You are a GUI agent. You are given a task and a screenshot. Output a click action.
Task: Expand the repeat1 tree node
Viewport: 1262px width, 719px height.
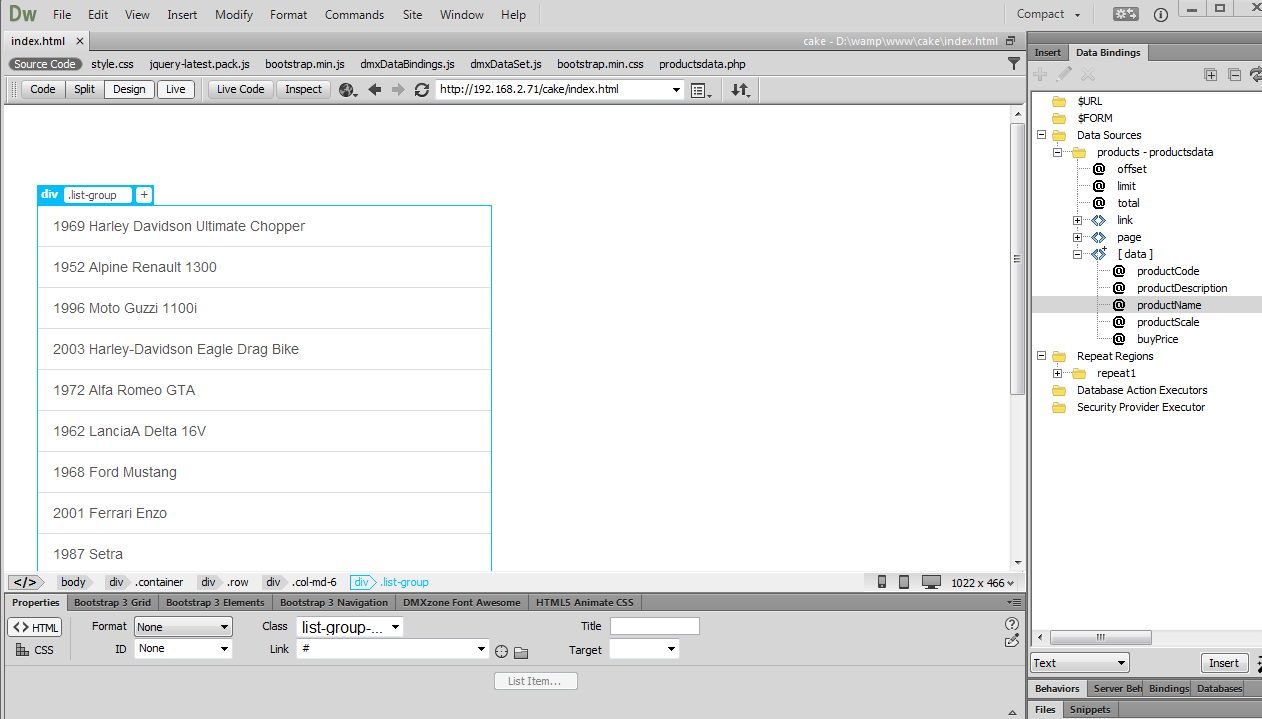[x=1057, y=373]
